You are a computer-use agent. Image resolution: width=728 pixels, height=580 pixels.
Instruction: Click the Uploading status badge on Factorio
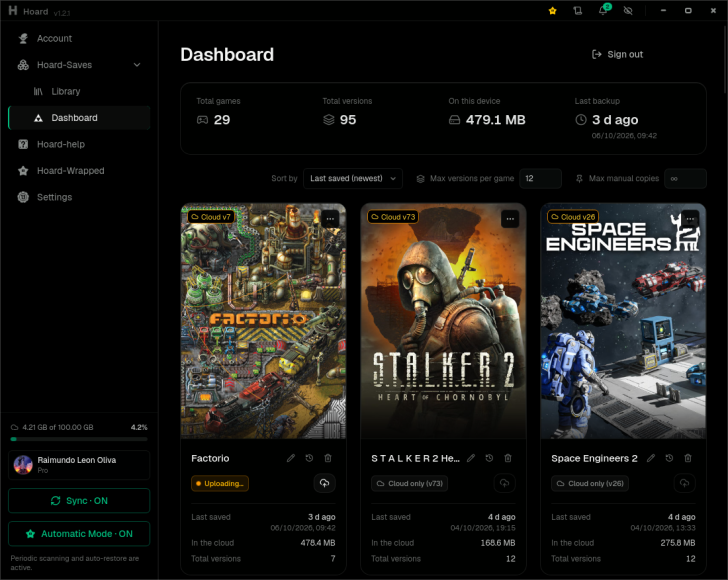pyautogui.click(x=220, y=483)
